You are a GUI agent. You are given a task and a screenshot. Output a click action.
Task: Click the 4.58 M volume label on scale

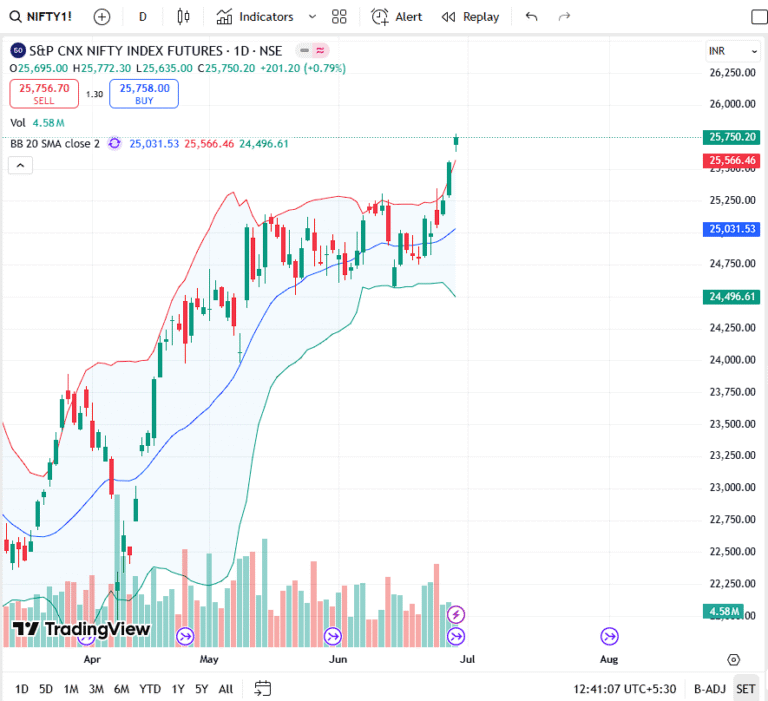(x=723, y=611)
